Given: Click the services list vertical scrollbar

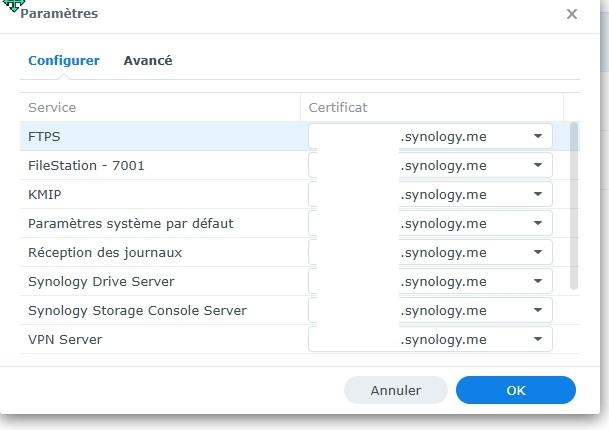Looking at the screenshot, I should pos(574,206).
